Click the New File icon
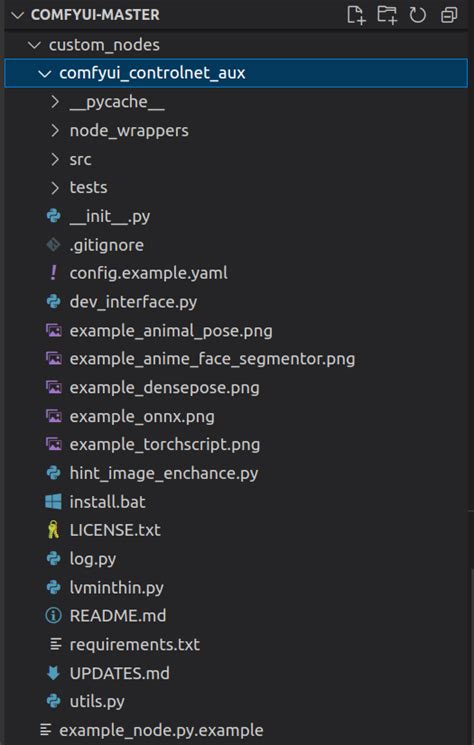474x745 pixels. 356,15
